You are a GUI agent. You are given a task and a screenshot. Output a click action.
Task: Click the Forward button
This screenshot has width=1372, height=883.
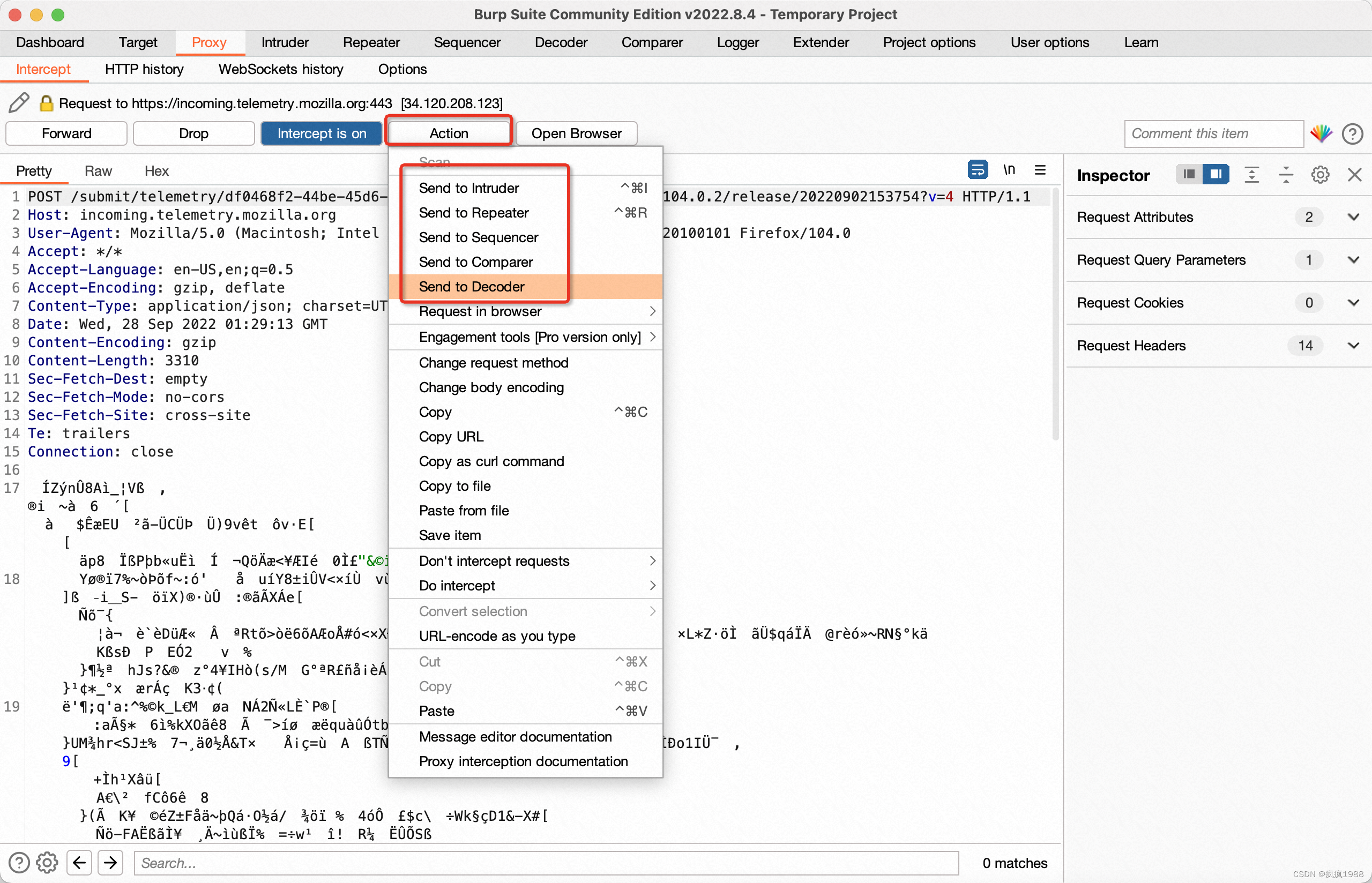66,132
